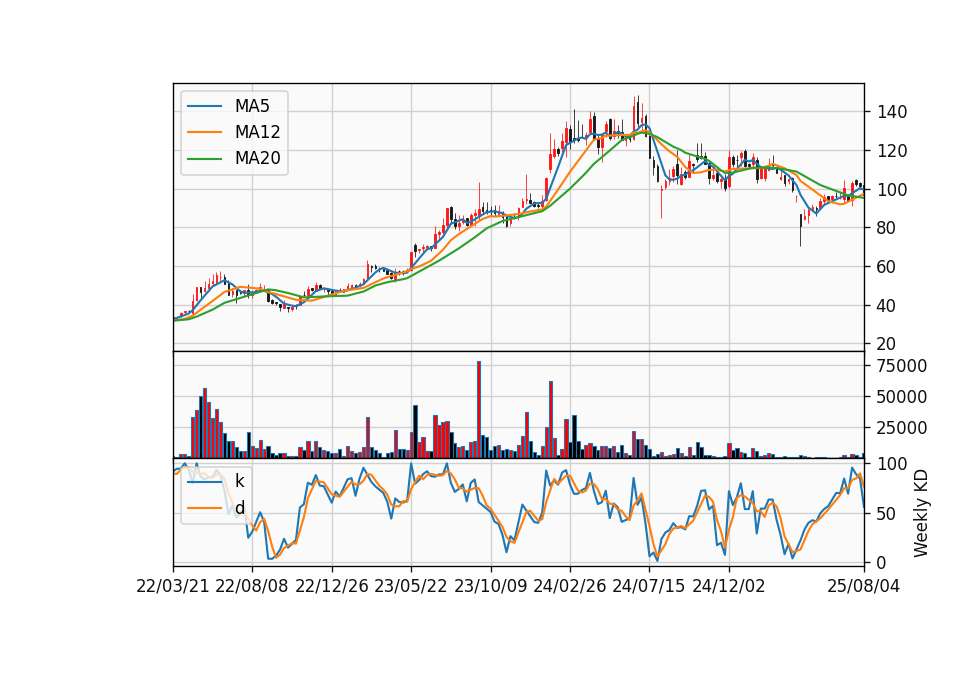Click the 22/08/08 date tick label
Viewport: 960px width, 690px height.
tap(252, 587)
